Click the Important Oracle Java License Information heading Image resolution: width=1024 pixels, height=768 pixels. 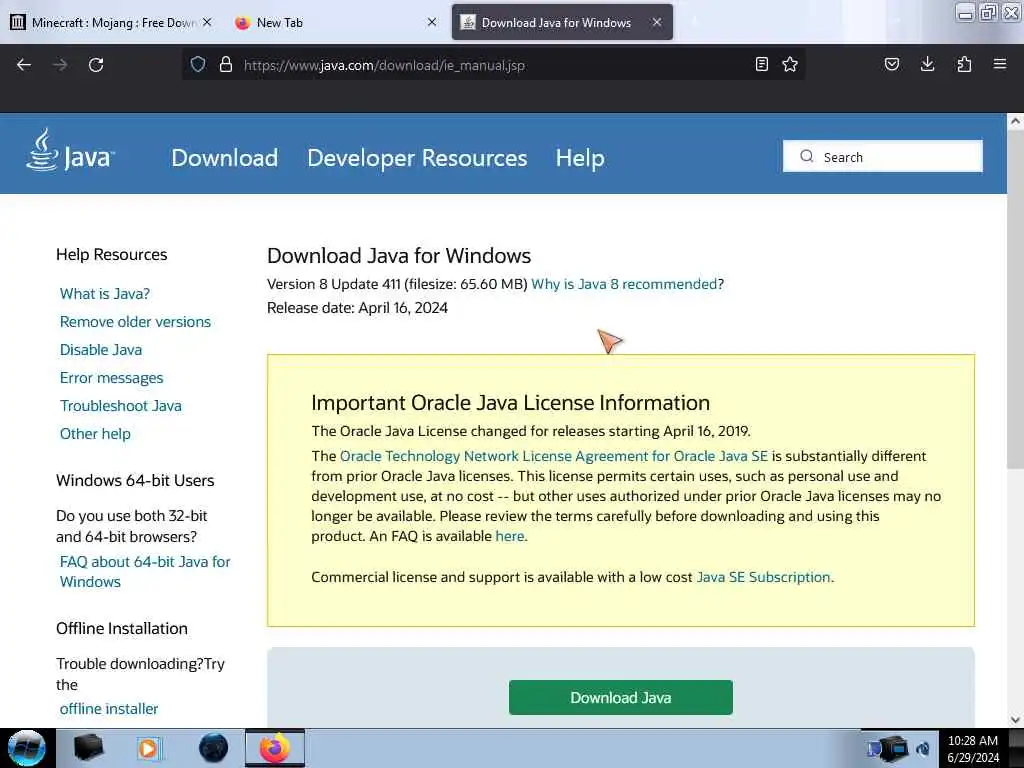(510, 403)
